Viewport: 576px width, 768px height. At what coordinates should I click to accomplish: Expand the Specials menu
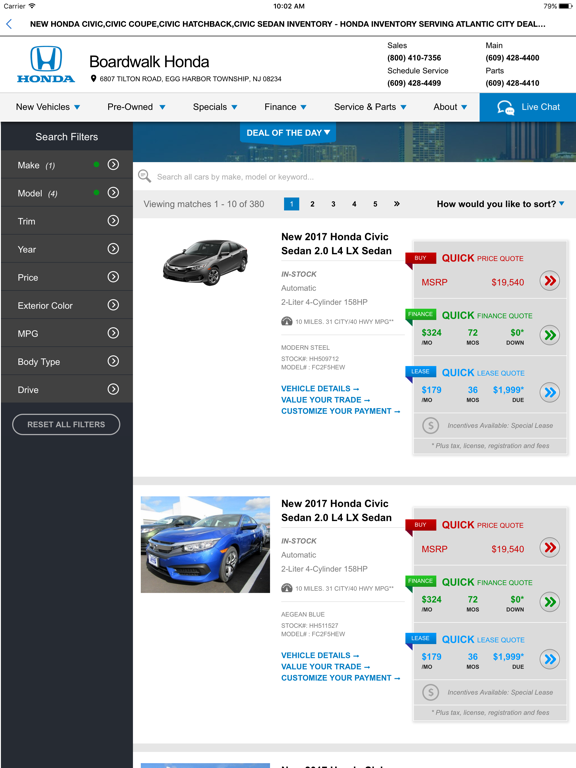click(215, 107)
